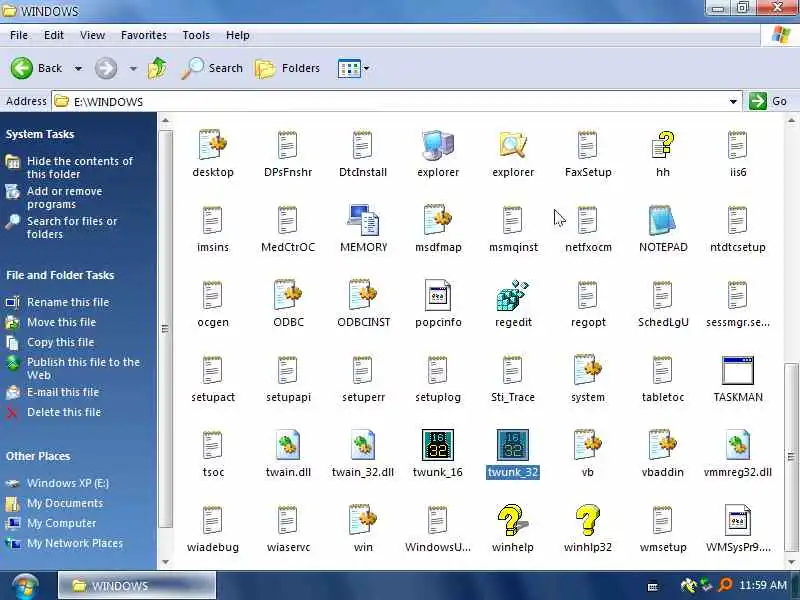Click the WINDOWS taskbar button
The height and width of the screenshot is (600, 800).
click(137, 585)
